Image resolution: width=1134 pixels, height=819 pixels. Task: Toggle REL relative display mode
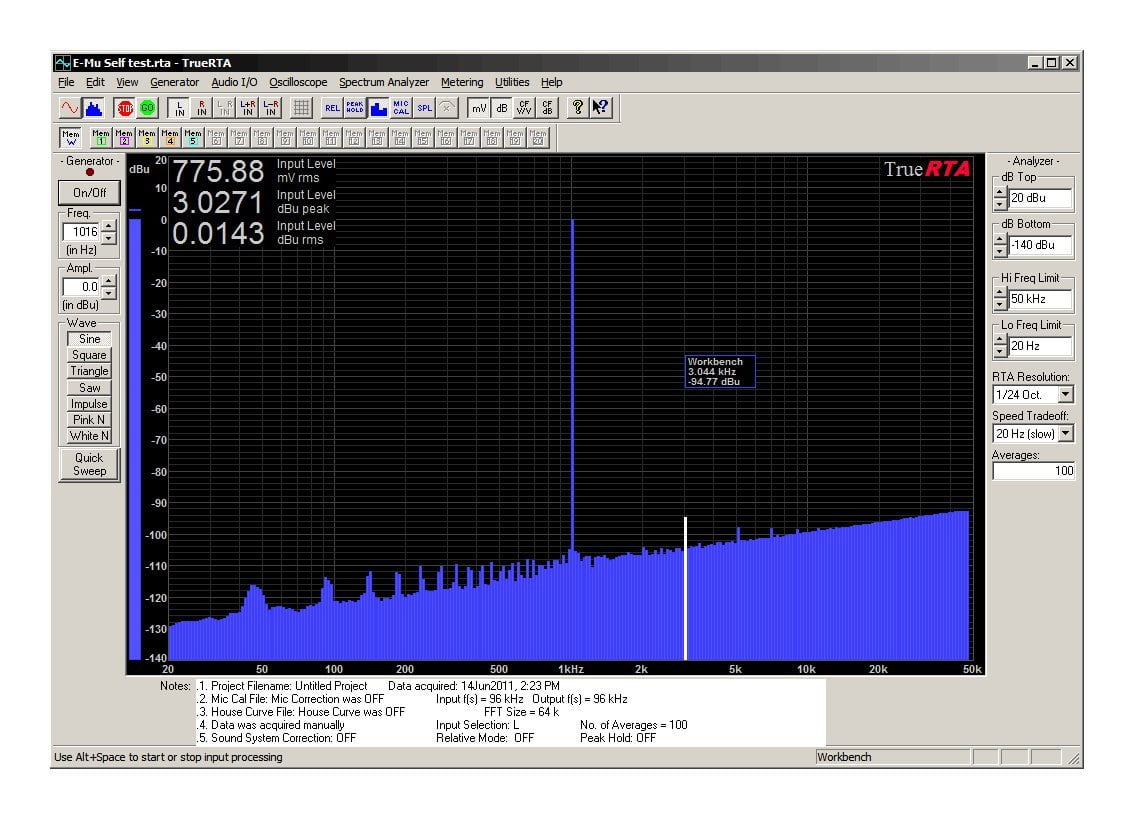coord(333,108)
